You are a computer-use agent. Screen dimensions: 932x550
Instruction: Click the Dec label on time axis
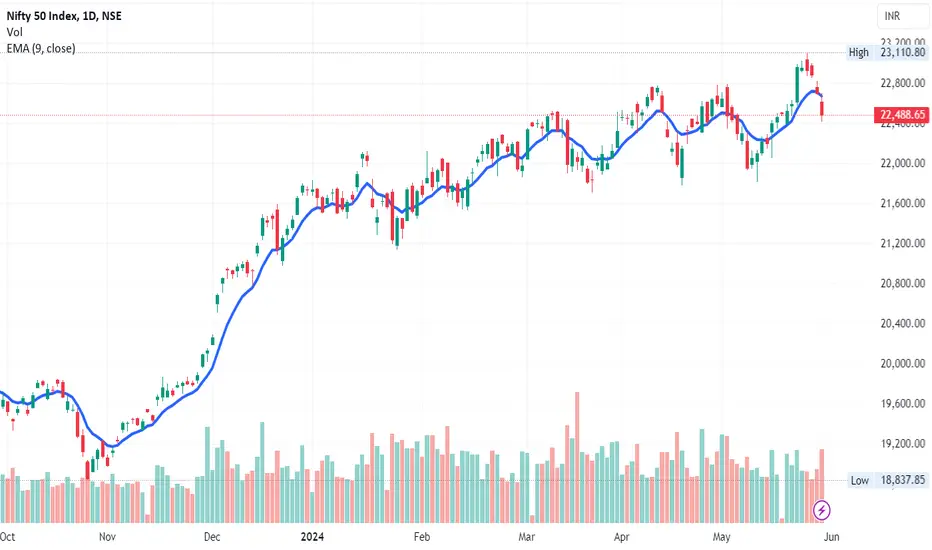coord(212,536)
